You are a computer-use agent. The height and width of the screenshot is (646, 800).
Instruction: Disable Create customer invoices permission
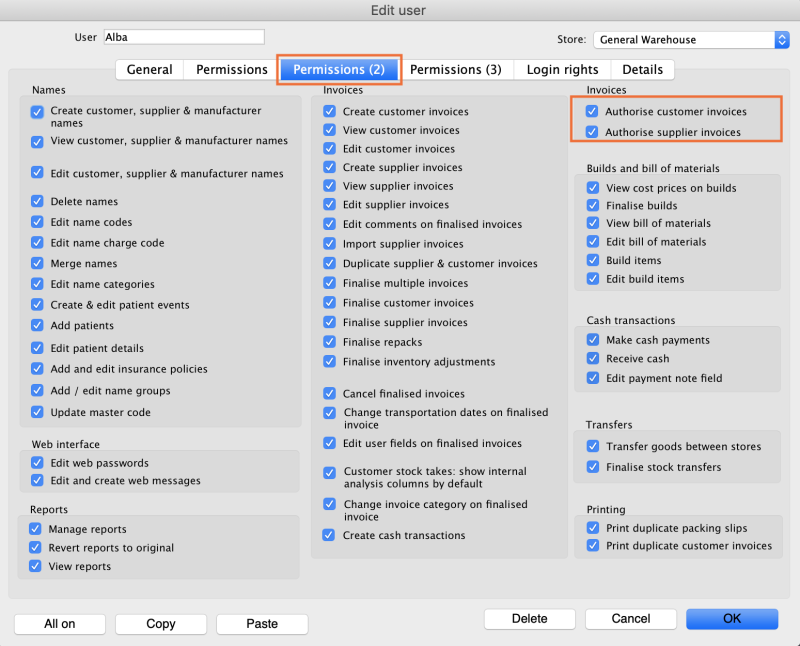[x=329, y=112]
